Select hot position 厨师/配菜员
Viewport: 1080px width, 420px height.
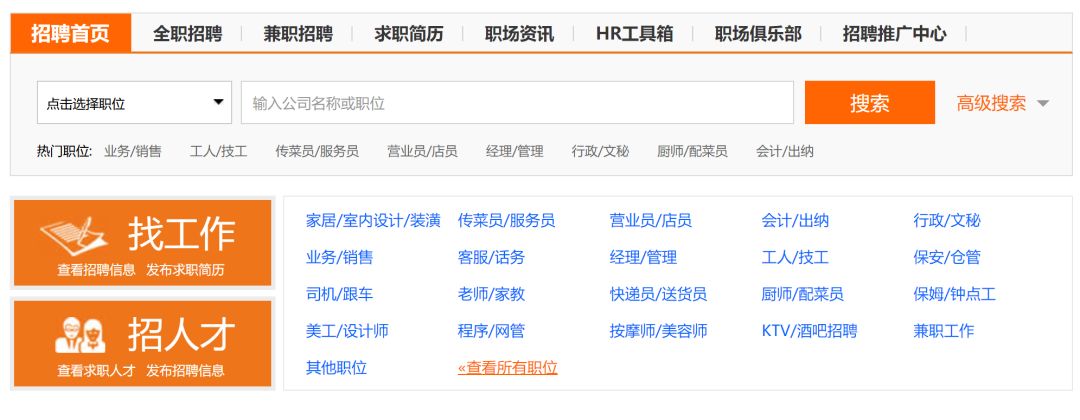(692, 151)
